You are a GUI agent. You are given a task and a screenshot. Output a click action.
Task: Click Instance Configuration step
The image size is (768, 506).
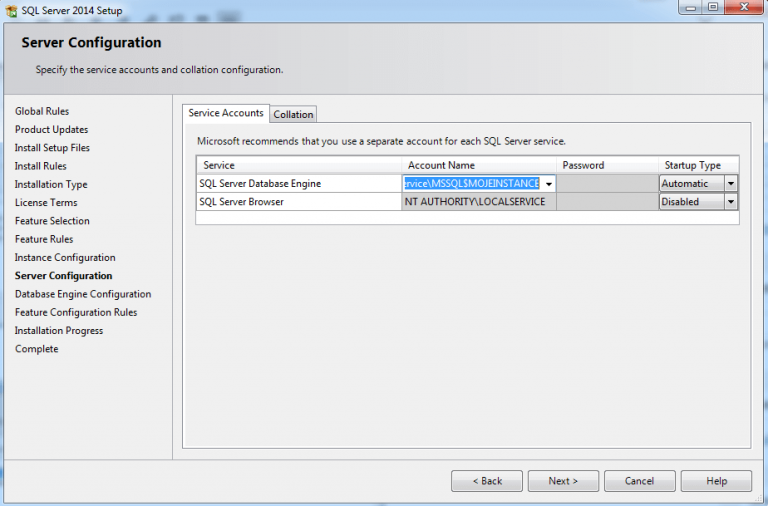coord(65,258)
